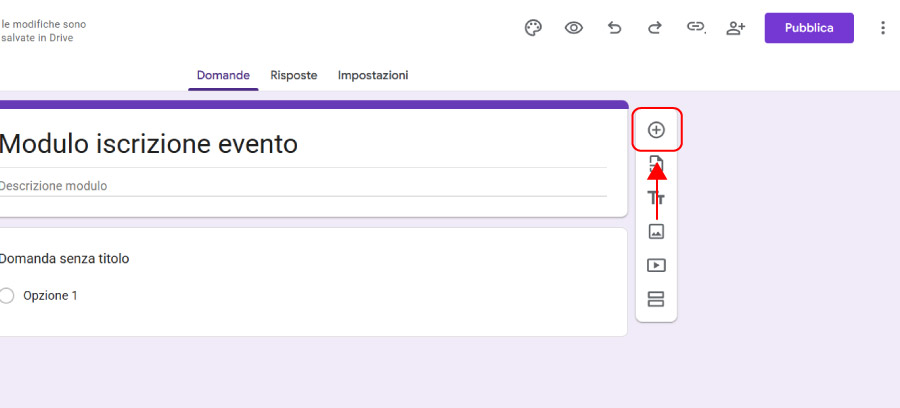Select the 'Domanda senza titolo' question
Image resolution: width=900 pixels, height=408 pixels.
[x=65, y=258]
